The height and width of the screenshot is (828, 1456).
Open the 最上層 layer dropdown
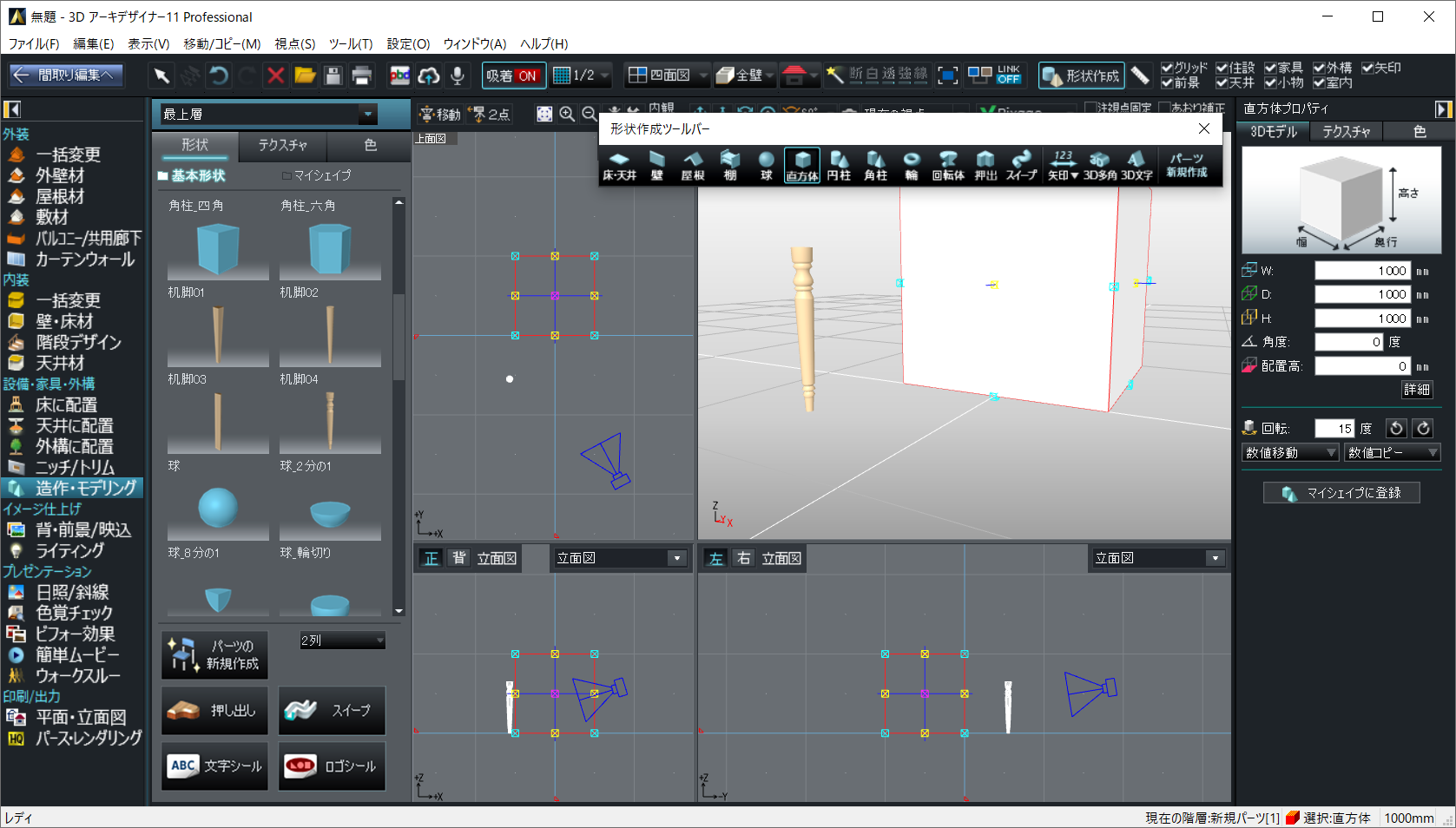point(367,114)
